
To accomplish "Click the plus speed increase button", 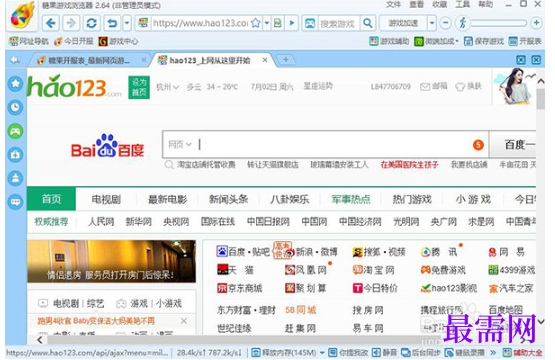I will pyautogui.click(x=536, y=23).
